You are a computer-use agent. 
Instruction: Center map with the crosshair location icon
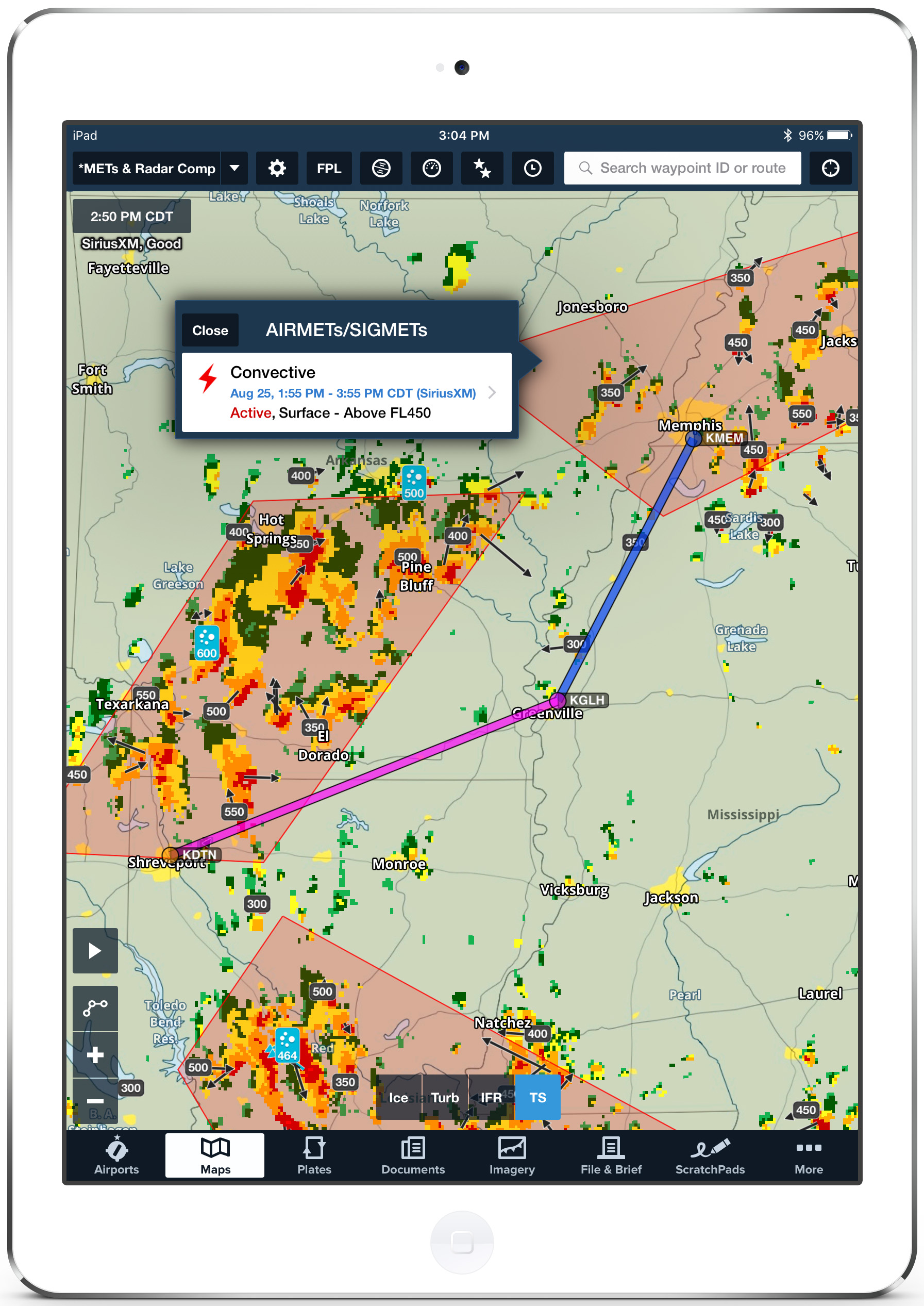(x=830, y=168)
